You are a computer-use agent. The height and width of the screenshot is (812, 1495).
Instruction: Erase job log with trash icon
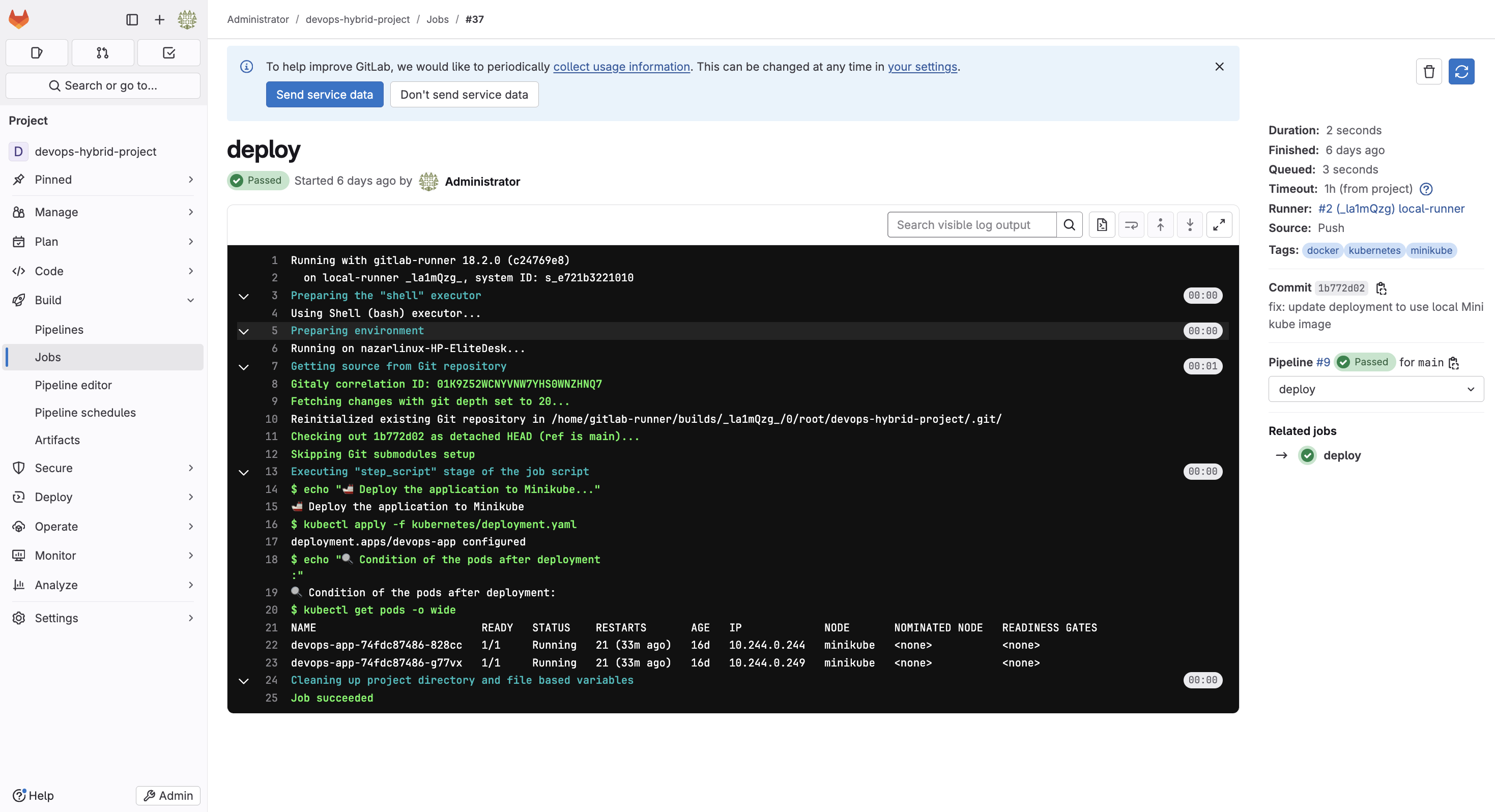pyautogui.click(x=1428, y=71)
